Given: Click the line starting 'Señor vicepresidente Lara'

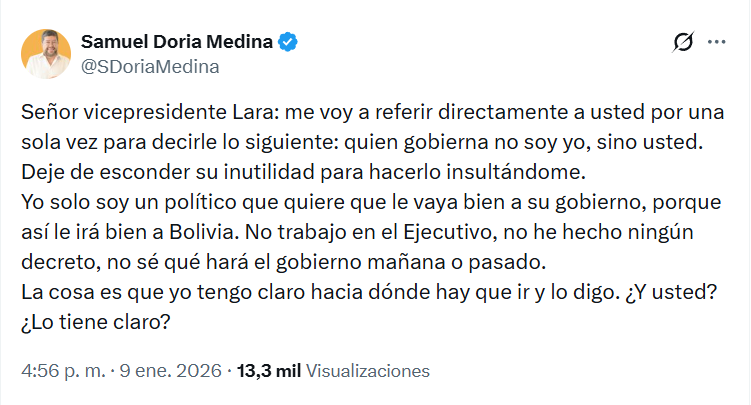Looking at the screenshot, I should [x=370, y=110].
